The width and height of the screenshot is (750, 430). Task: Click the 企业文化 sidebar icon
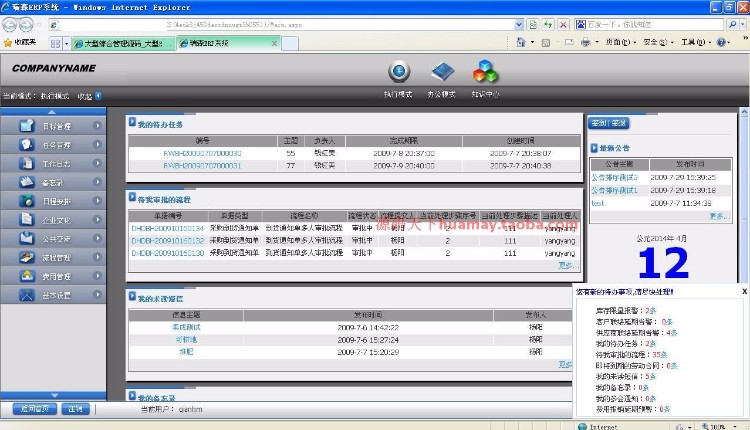(26, 220)
